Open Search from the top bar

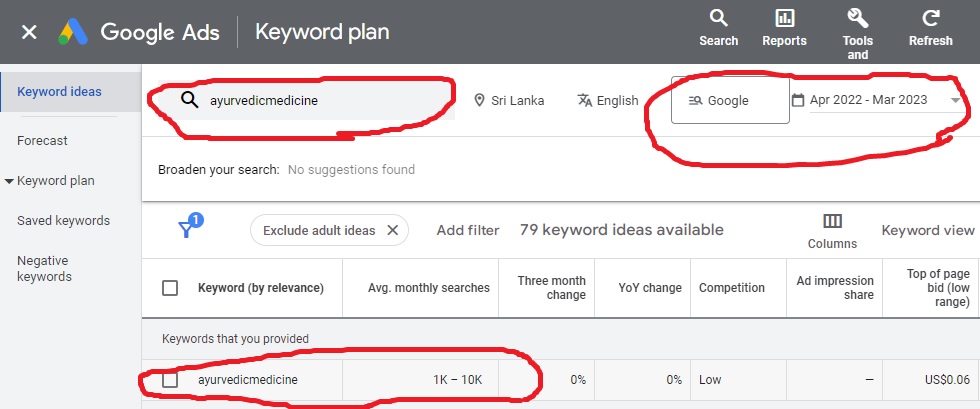tap(718, 28)
